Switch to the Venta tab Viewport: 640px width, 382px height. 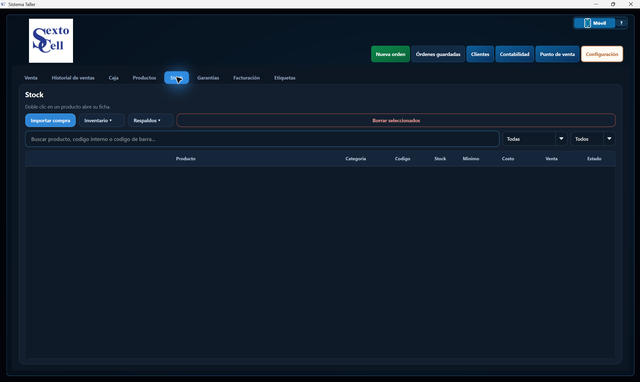point(31,78)
